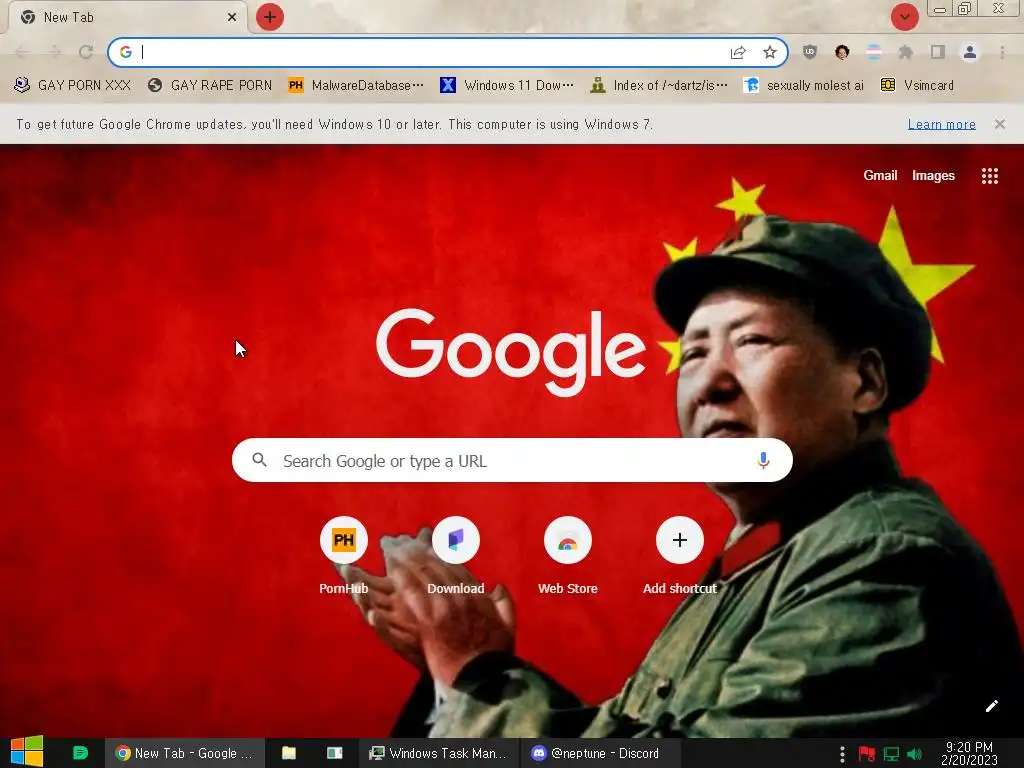Open the profile avatar button

pos(970,52)
